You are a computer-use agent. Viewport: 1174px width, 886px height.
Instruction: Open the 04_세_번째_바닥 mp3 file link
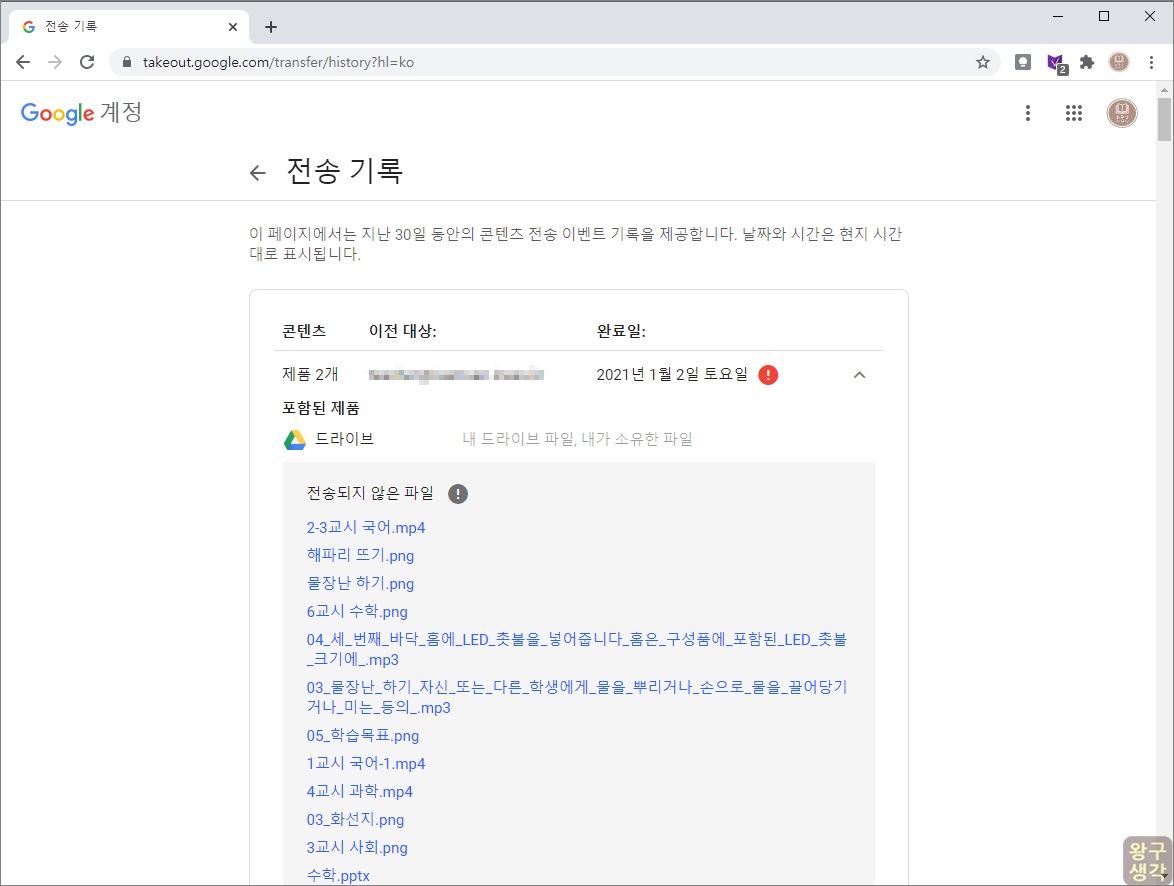point(577,649)
